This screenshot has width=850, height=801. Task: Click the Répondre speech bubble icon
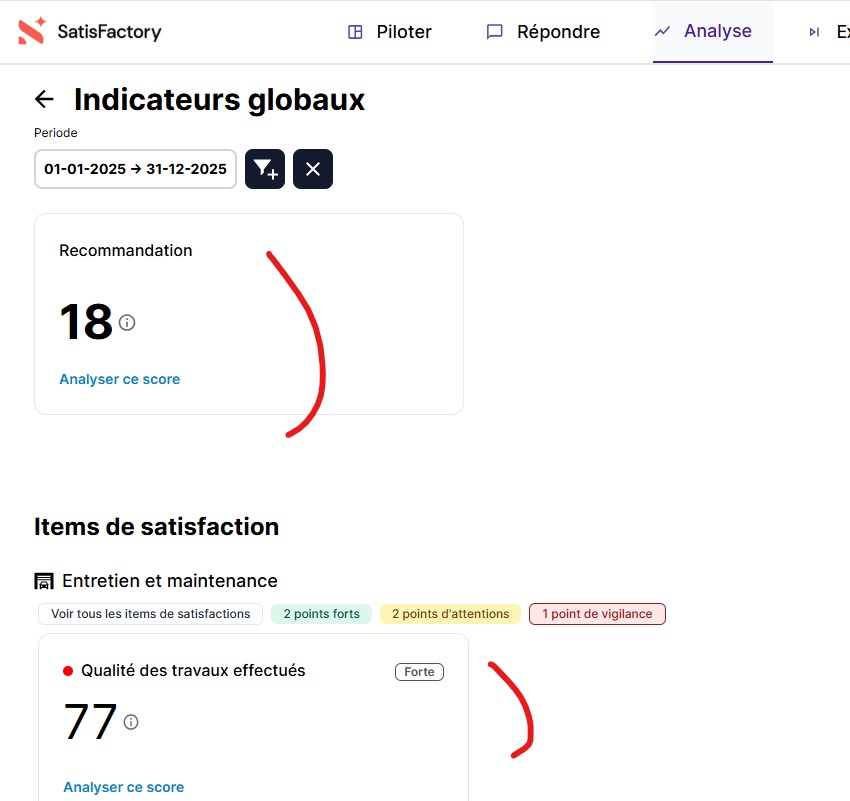coord(494,32)
